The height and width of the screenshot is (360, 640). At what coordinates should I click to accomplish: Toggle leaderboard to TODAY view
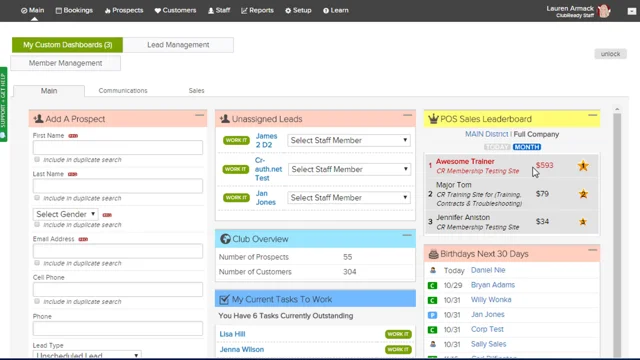point(497,147)
